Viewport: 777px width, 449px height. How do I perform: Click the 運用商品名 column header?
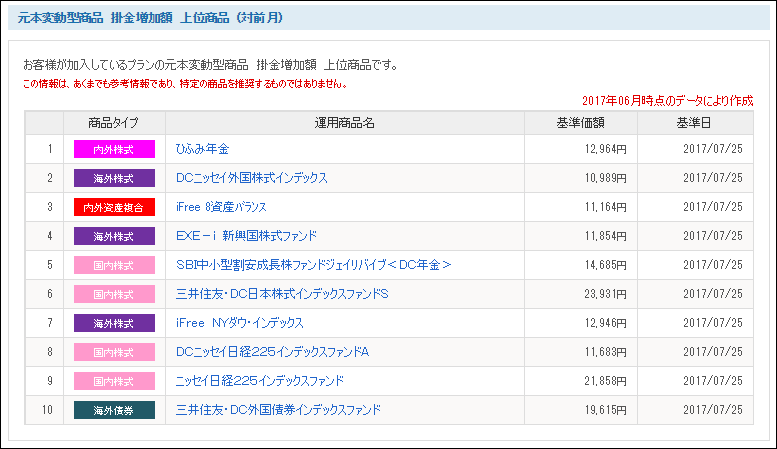[344, 123]
